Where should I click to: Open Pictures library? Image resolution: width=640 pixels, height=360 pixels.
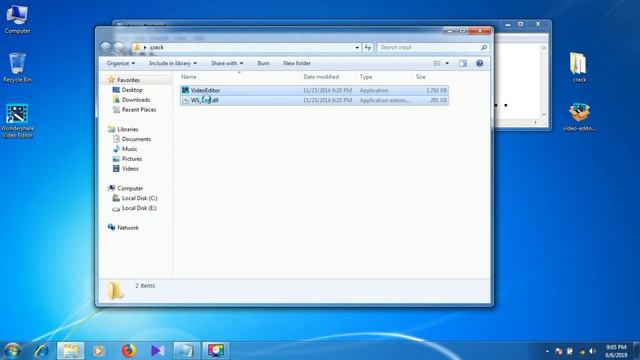[x=132, y=158]
